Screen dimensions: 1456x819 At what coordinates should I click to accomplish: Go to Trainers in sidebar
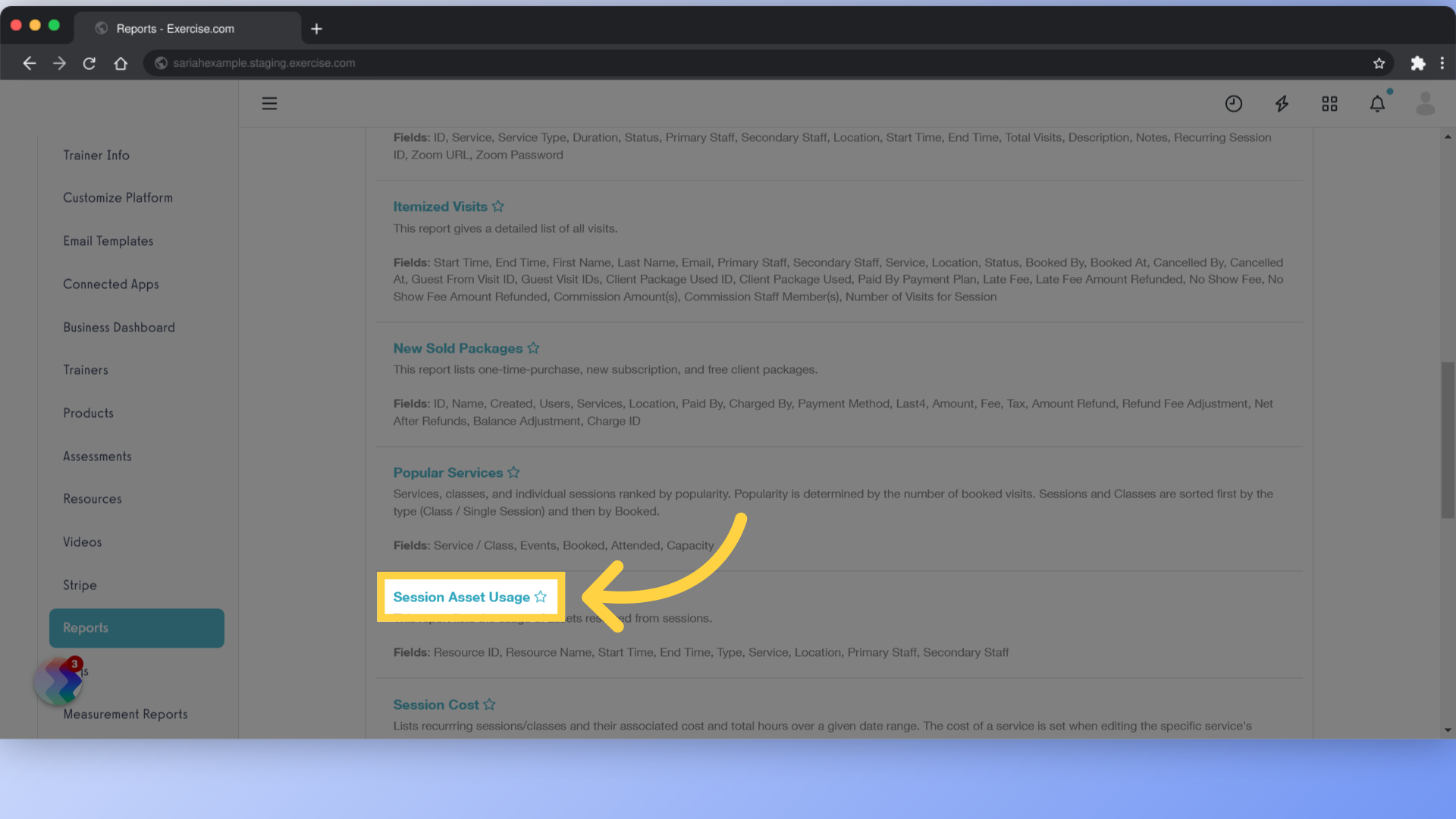tap(86, 369)
